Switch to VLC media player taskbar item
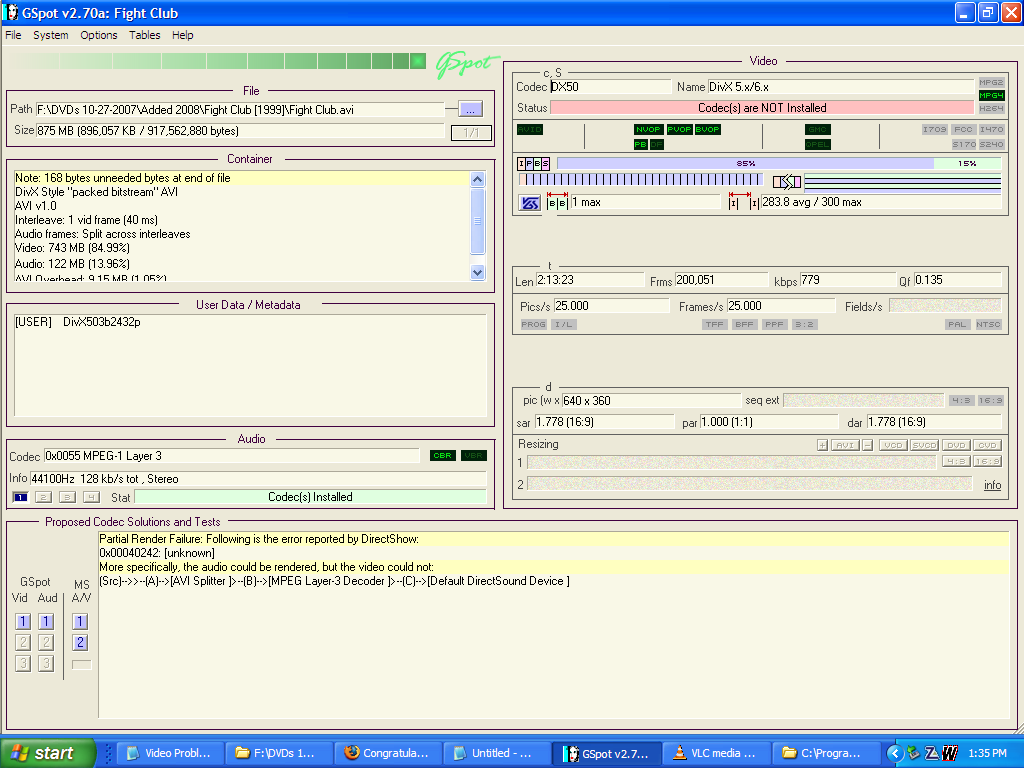This screenshot has height=768, width=1024. coord(716,753)
